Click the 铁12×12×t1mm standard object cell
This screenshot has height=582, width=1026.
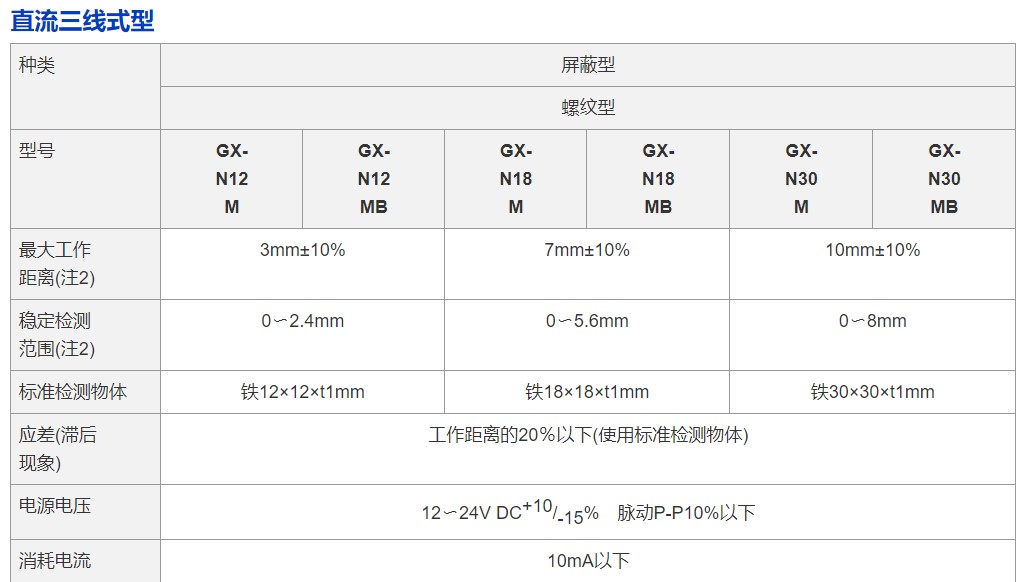[x=302, y=392]
